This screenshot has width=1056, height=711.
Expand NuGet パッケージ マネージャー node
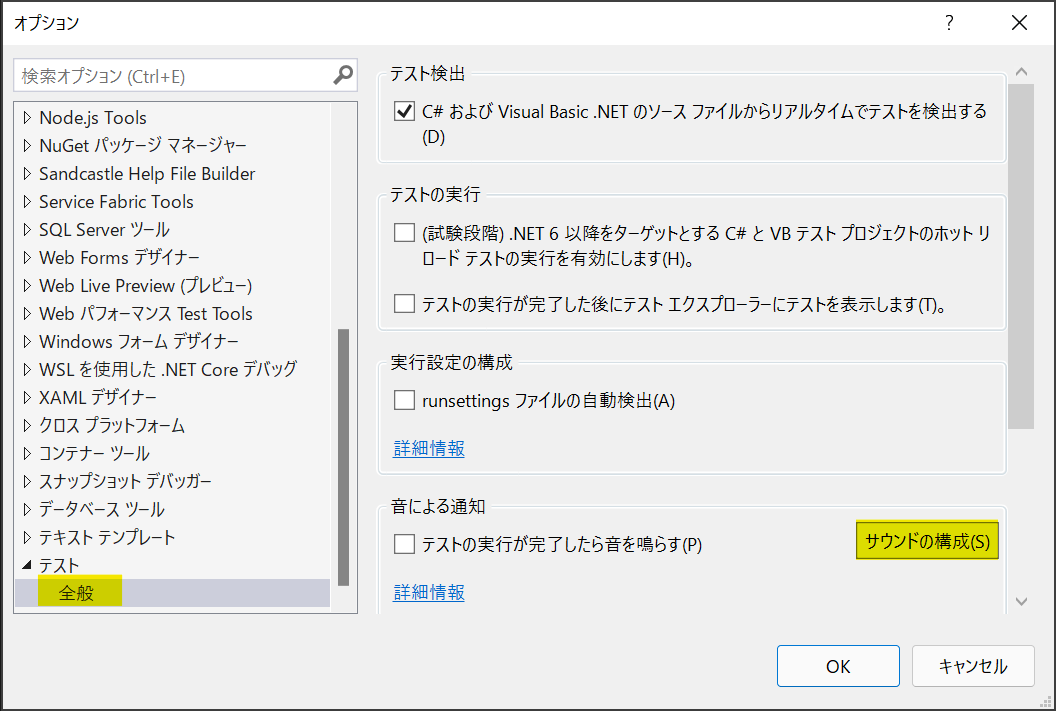[x=27, y=145]
